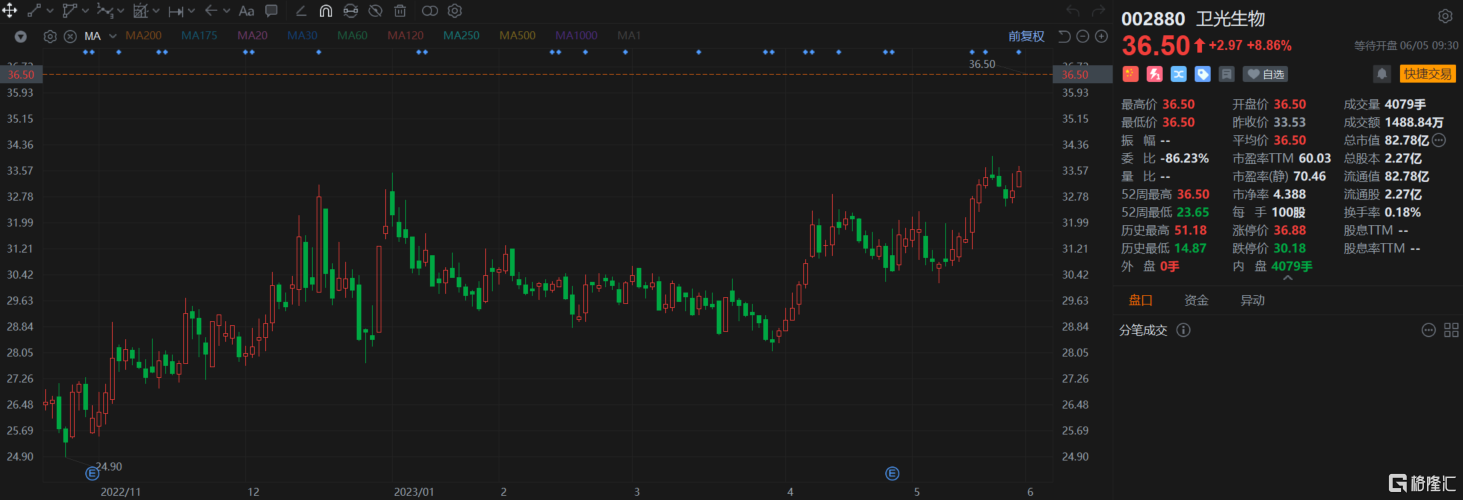This screenshot has width=1463, height=500.
Task: Click the E earnings marker near 2022/11
Action: tap(92, 473)
